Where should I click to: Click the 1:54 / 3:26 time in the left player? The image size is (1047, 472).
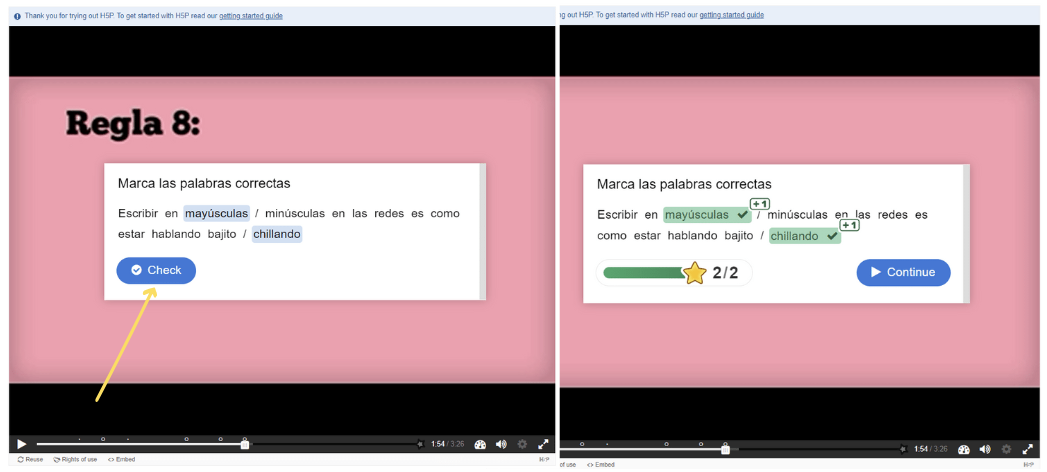click(447, 444)
